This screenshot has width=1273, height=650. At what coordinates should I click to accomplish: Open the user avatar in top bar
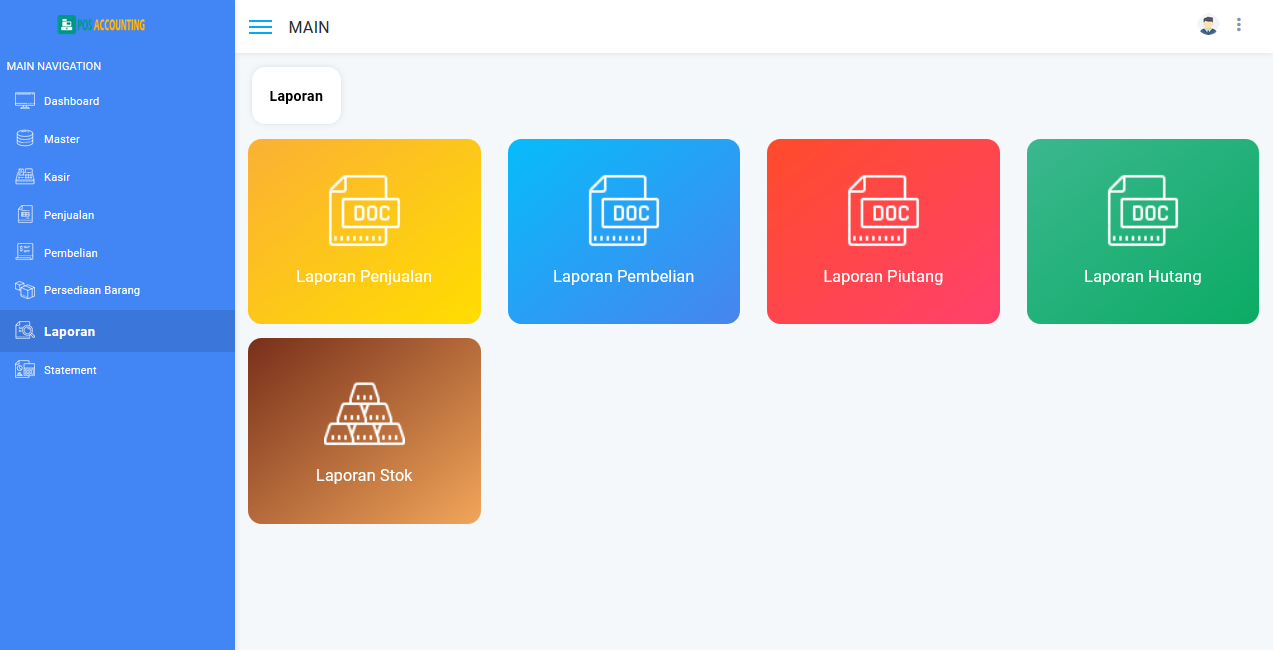pyautogui.click(x=1208, y=25)
